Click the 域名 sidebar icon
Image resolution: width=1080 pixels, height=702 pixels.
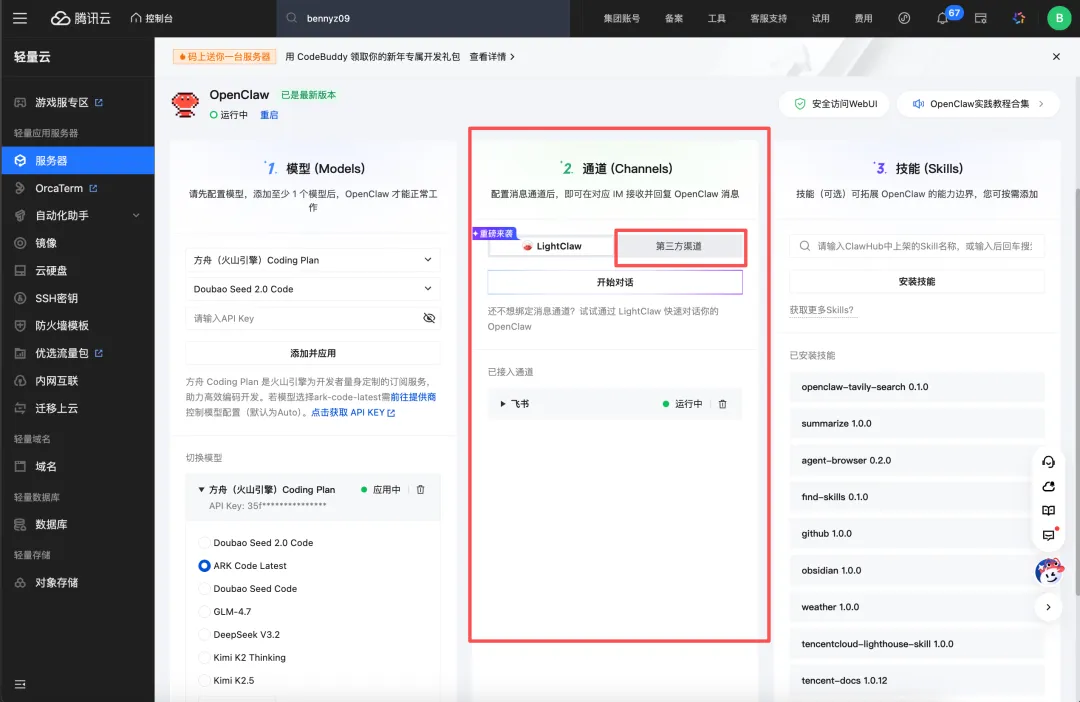[21, 466]
